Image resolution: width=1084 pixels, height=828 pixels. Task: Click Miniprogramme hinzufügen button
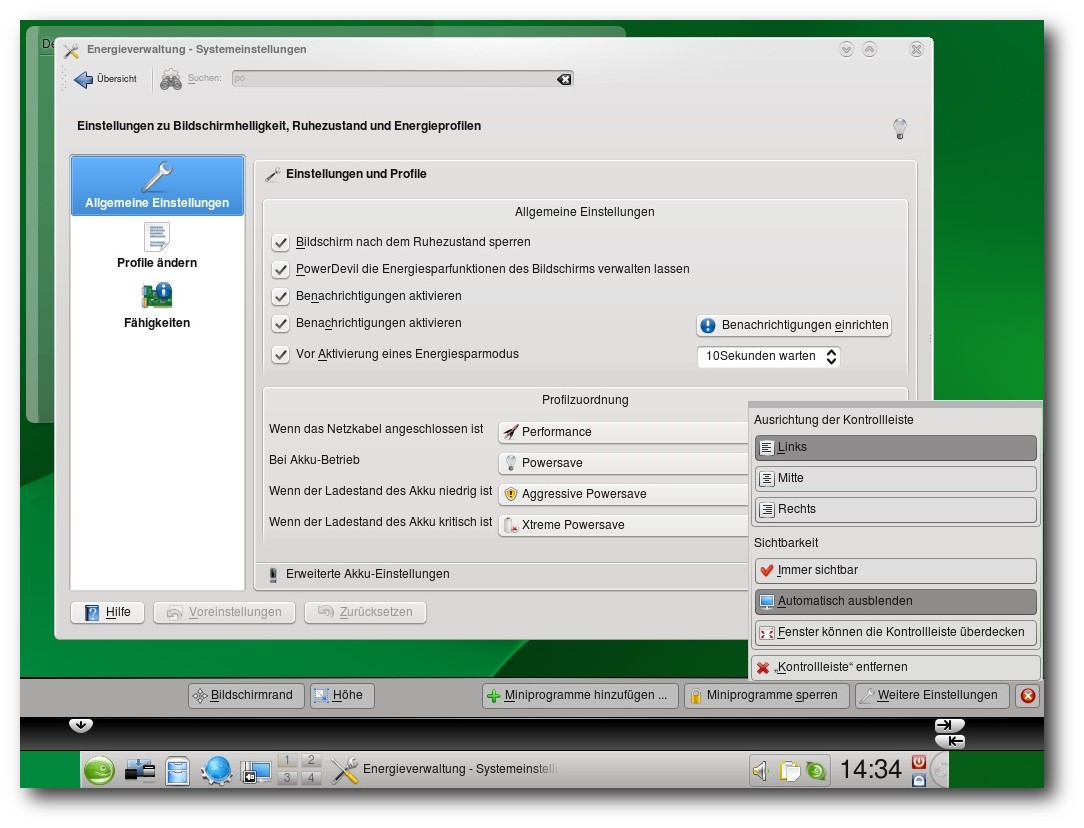(579, 695)
